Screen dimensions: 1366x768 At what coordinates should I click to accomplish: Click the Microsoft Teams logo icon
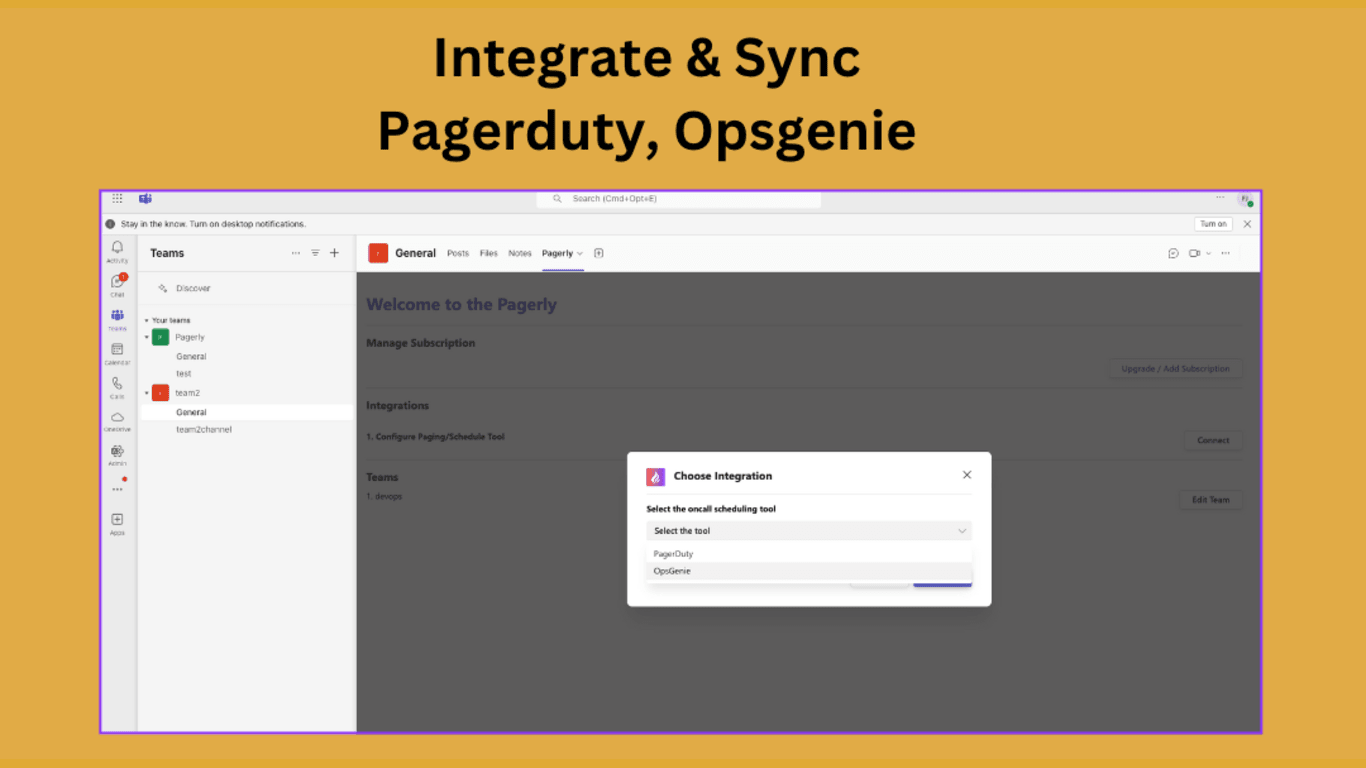(145, 199)
